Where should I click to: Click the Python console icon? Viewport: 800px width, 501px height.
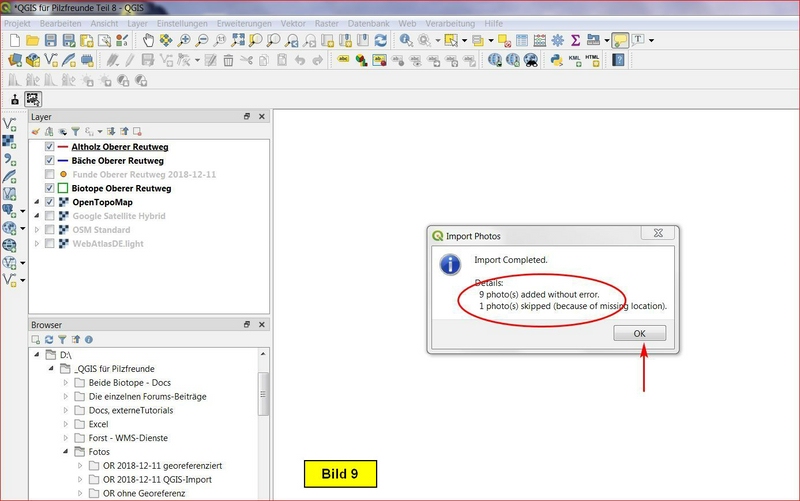pyautogui.click(x=557, y=60)
